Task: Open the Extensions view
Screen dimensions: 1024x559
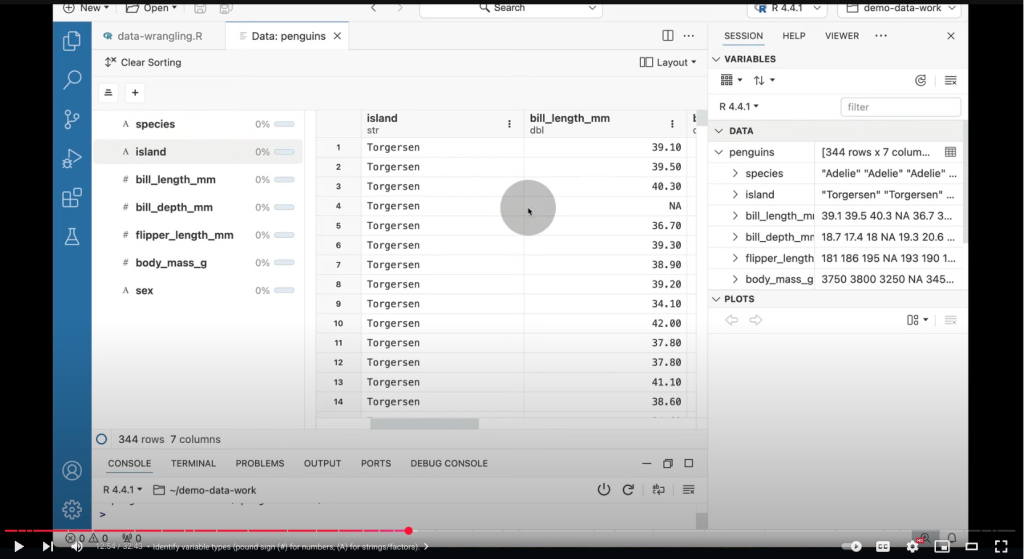Action: click(x=72, y=197)
